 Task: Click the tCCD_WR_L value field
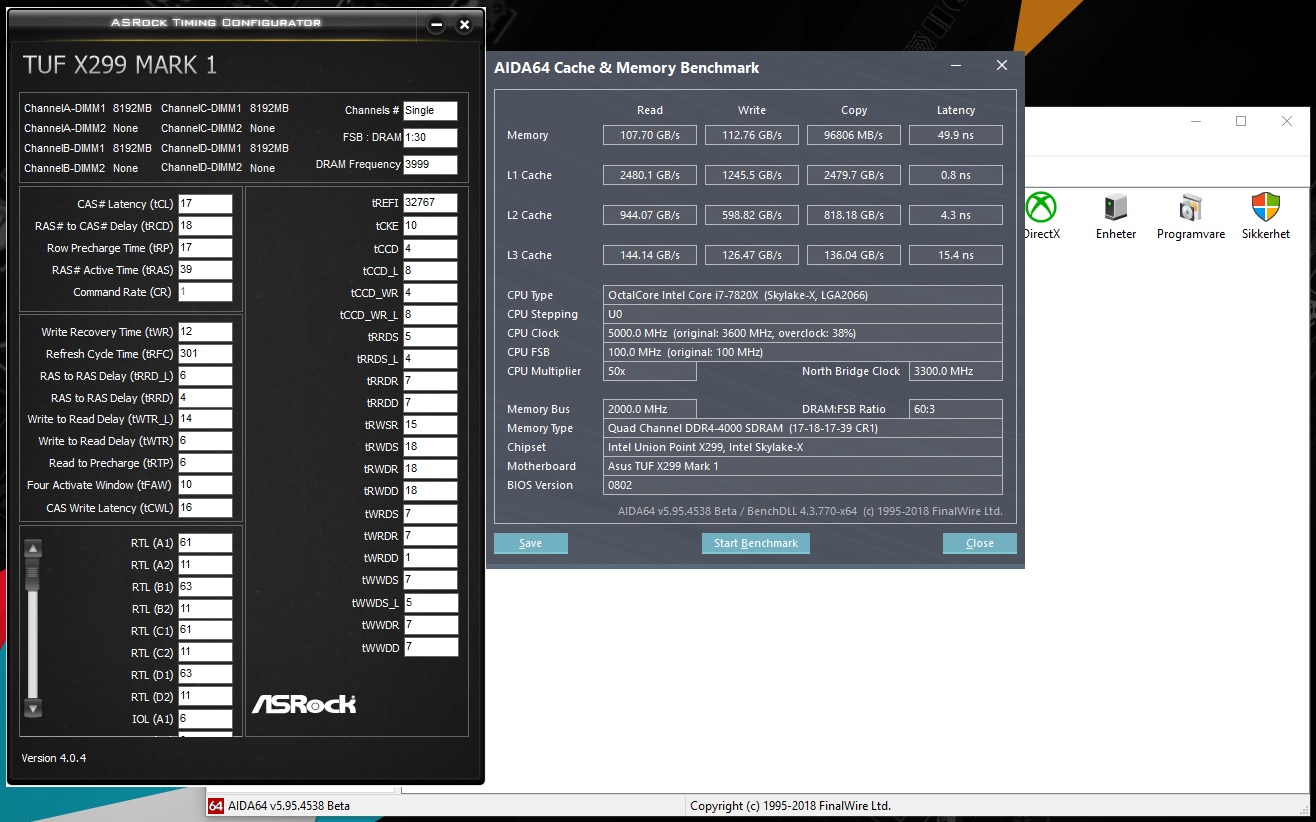pos(430,315)
